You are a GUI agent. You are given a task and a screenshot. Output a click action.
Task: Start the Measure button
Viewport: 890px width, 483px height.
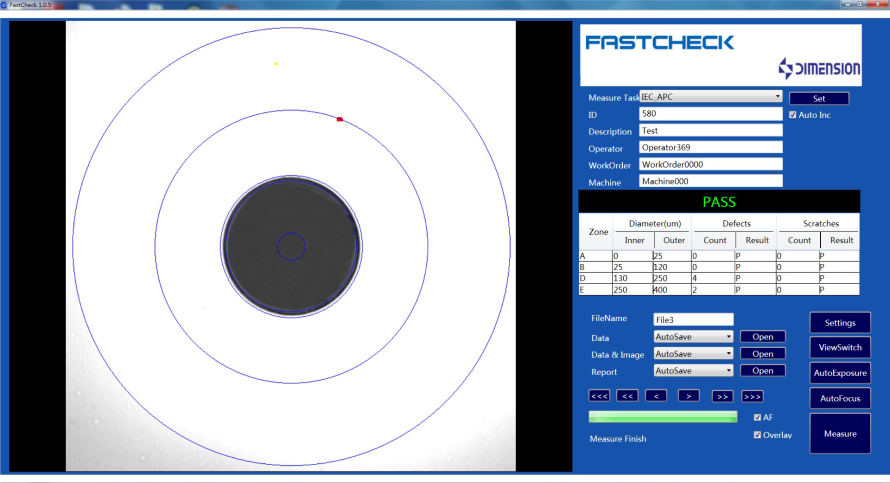[839, 434]
